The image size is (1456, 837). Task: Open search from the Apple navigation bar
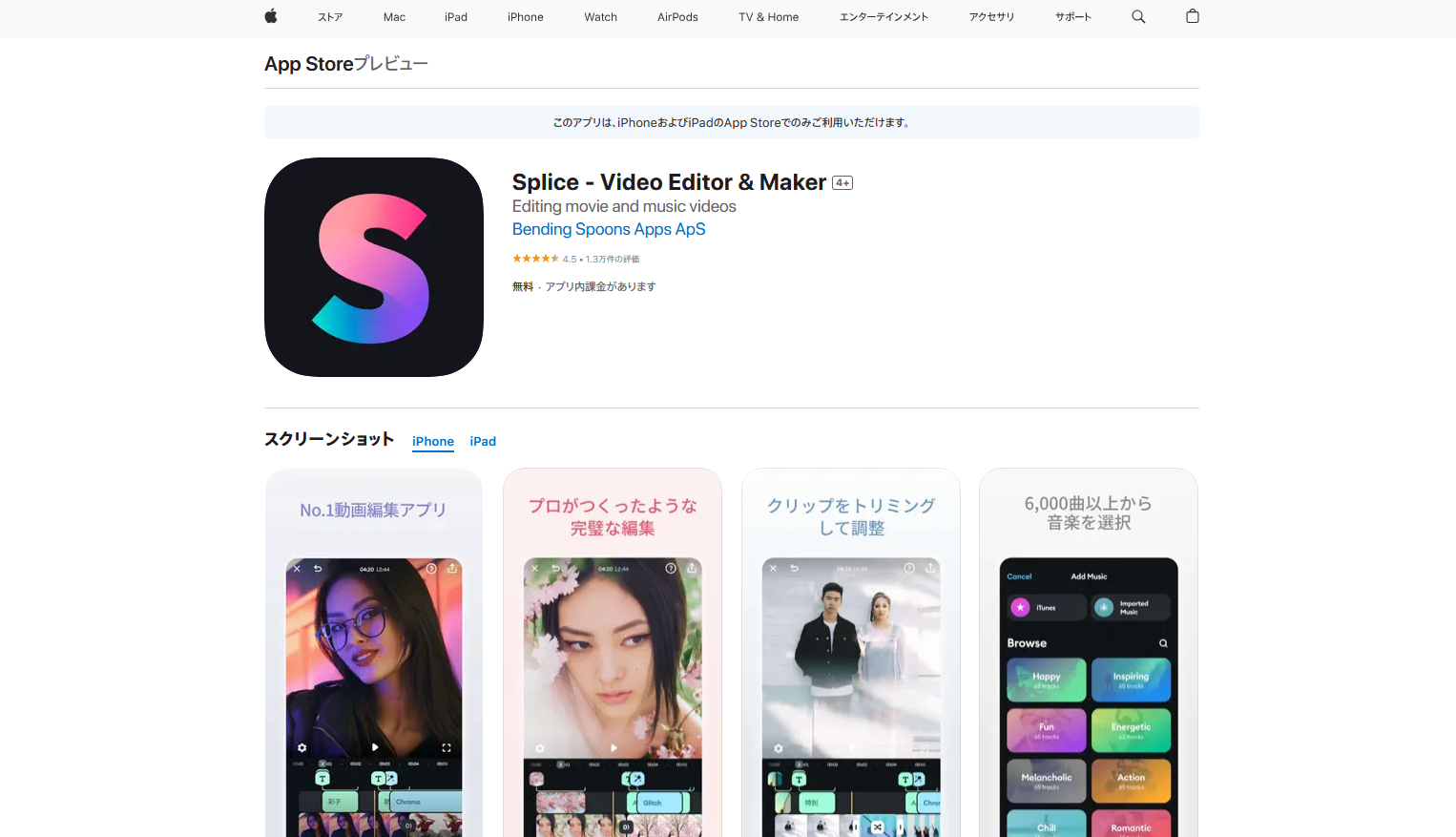tap(1138, 16)
